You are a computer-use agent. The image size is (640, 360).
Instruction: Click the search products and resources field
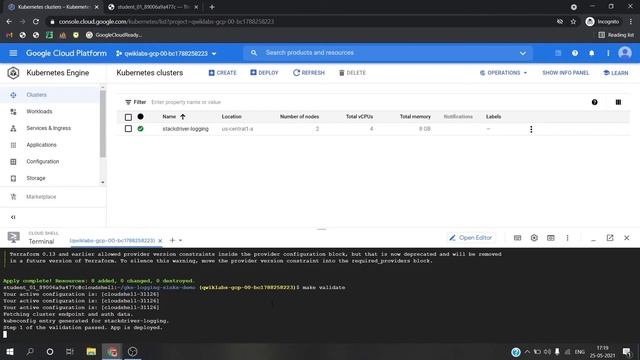[x=388, y=53]
